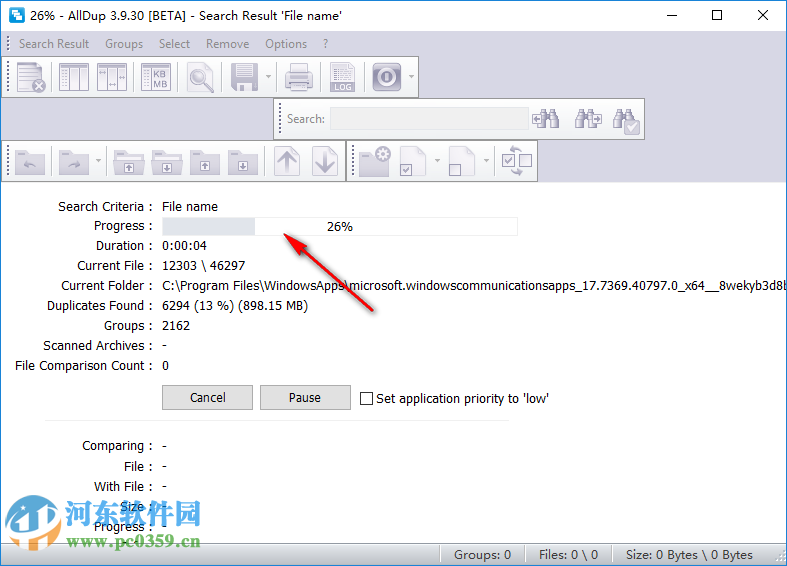Viewport: 787px width, 566px height.
Task: Maximize the AllDup window
Action: (x=717, y=16)
